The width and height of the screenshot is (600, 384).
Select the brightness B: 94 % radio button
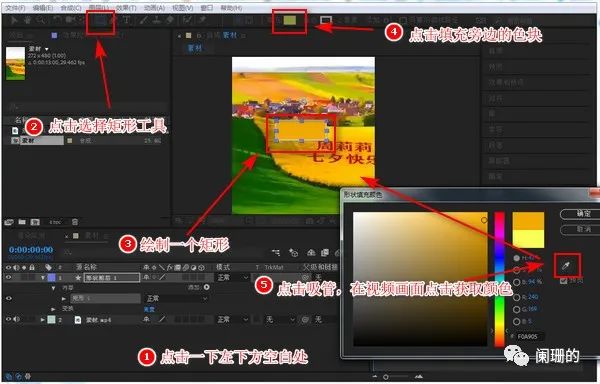tap(517, 282)
